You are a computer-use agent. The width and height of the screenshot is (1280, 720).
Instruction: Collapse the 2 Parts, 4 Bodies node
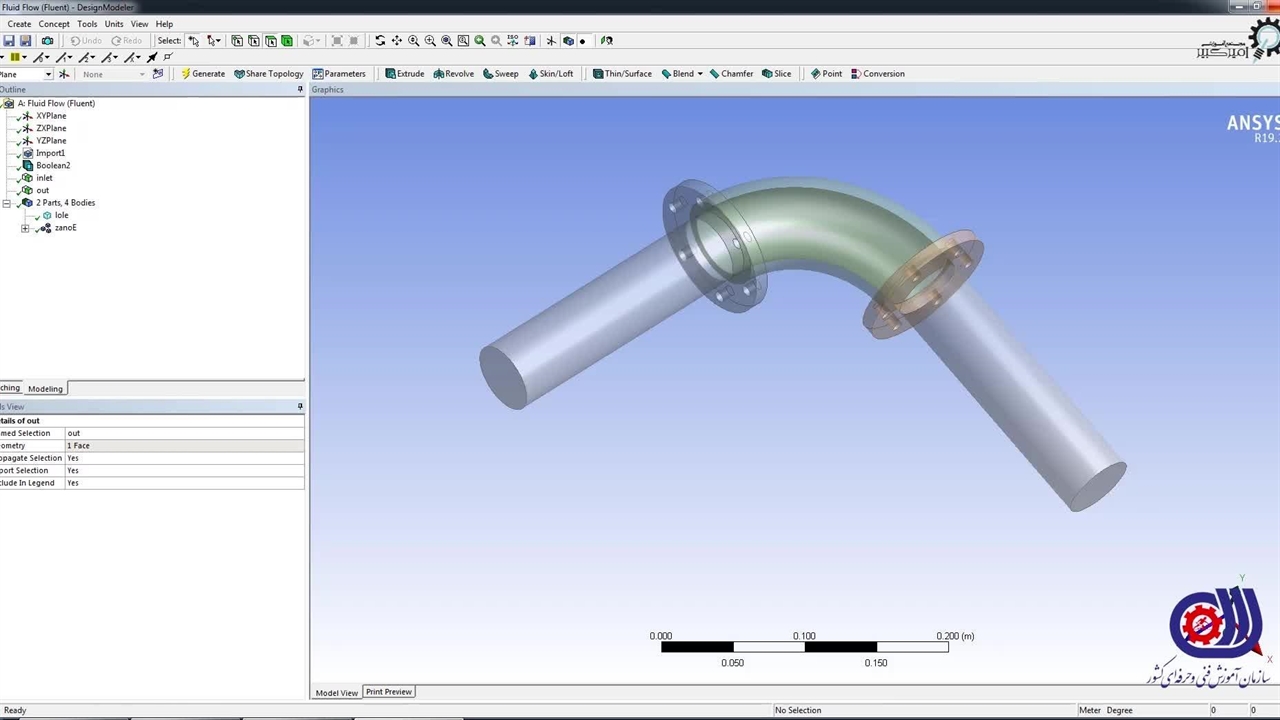tap(7, 203)
